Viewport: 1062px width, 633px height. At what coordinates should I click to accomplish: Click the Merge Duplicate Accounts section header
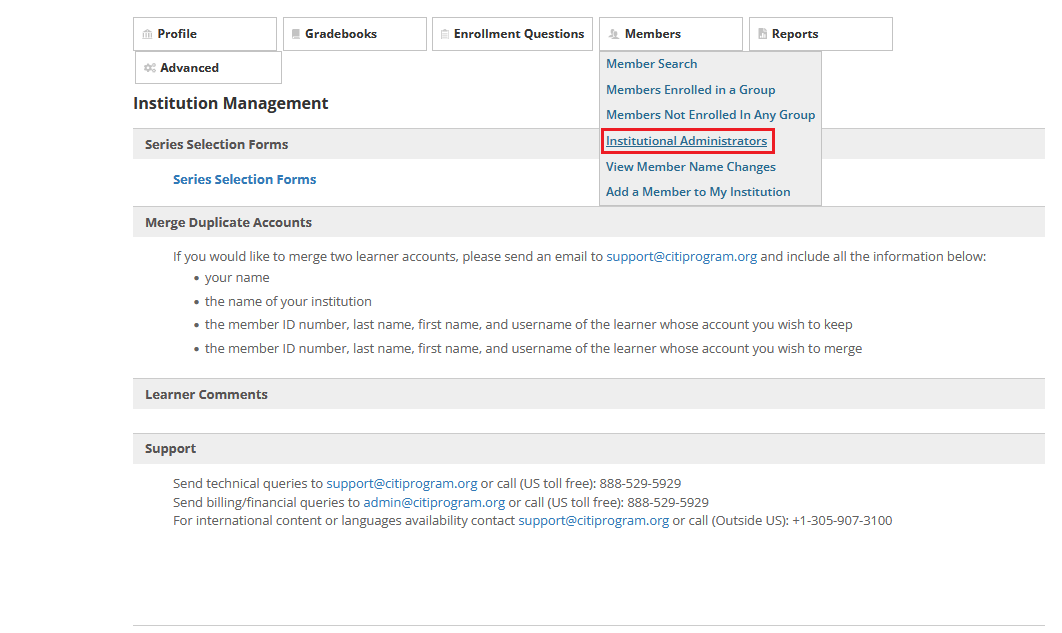[x=589, y=222]
